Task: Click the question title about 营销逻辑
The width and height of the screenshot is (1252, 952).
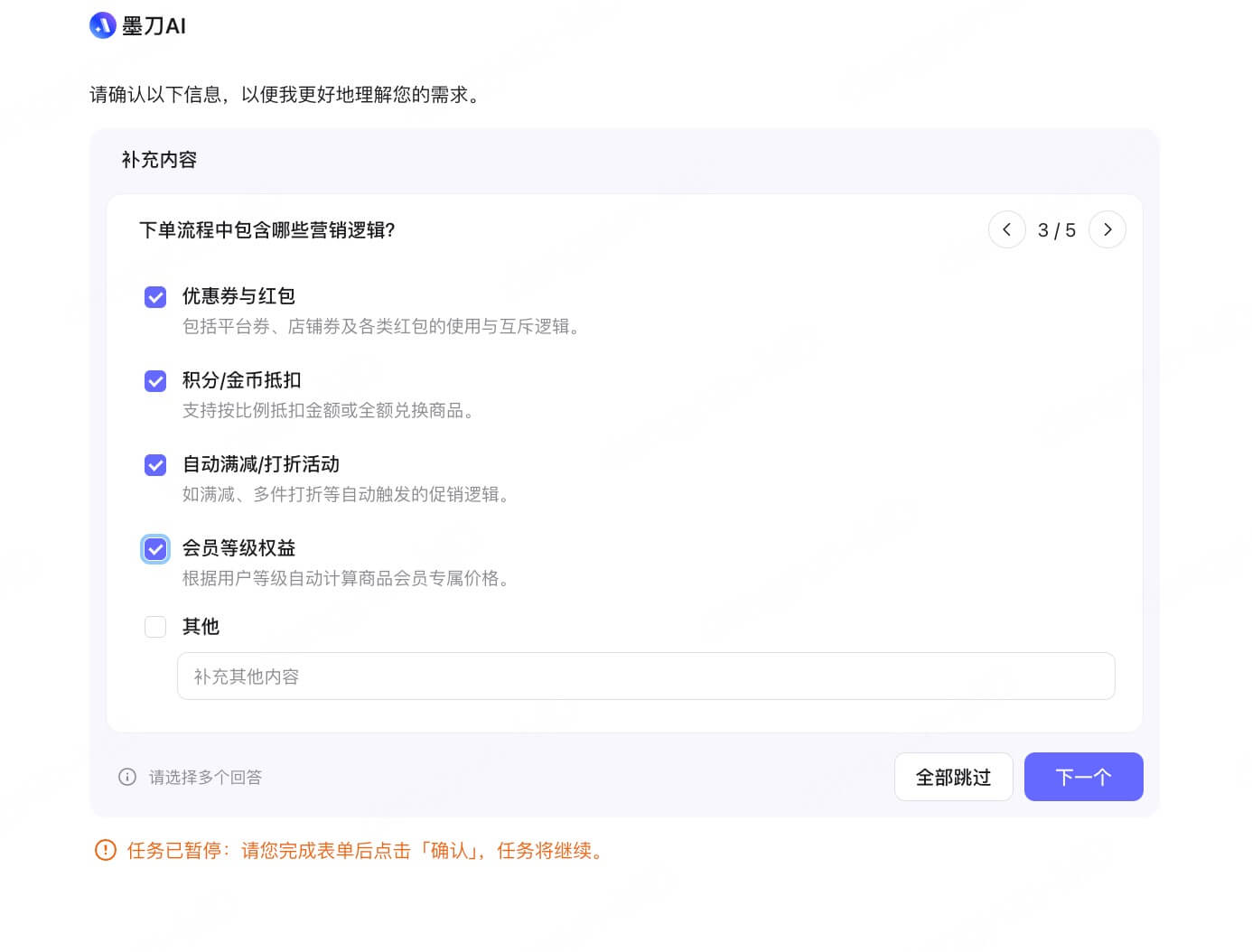Action: pyautogui.click(x=267, y=230)
